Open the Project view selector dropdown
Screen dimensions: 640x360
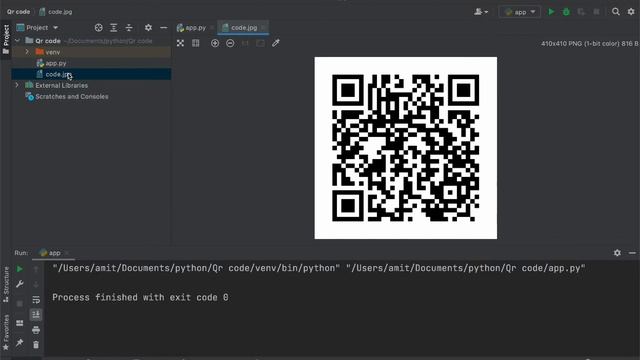38,27
